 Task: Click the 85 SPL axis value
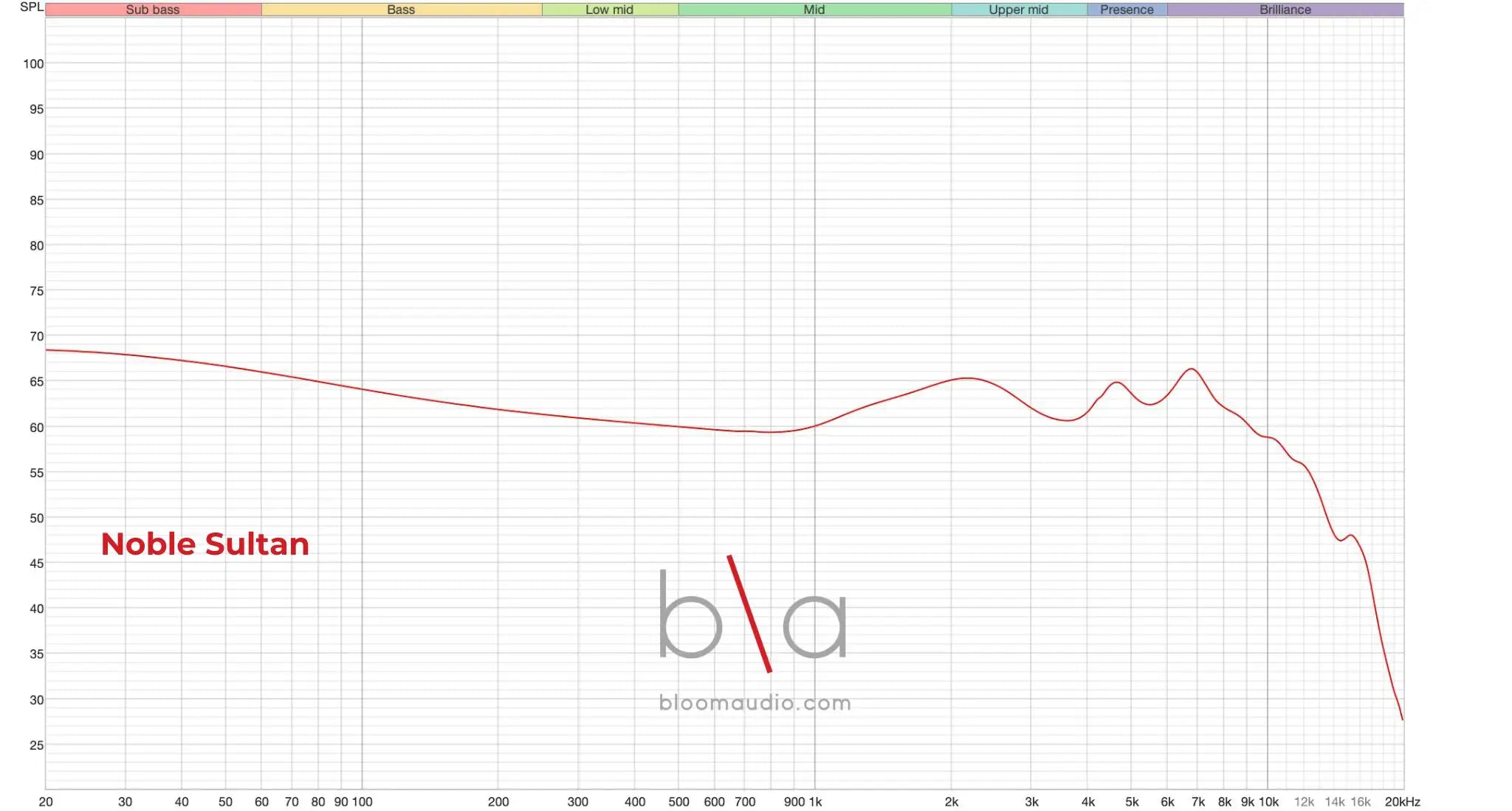pos(36,200)
